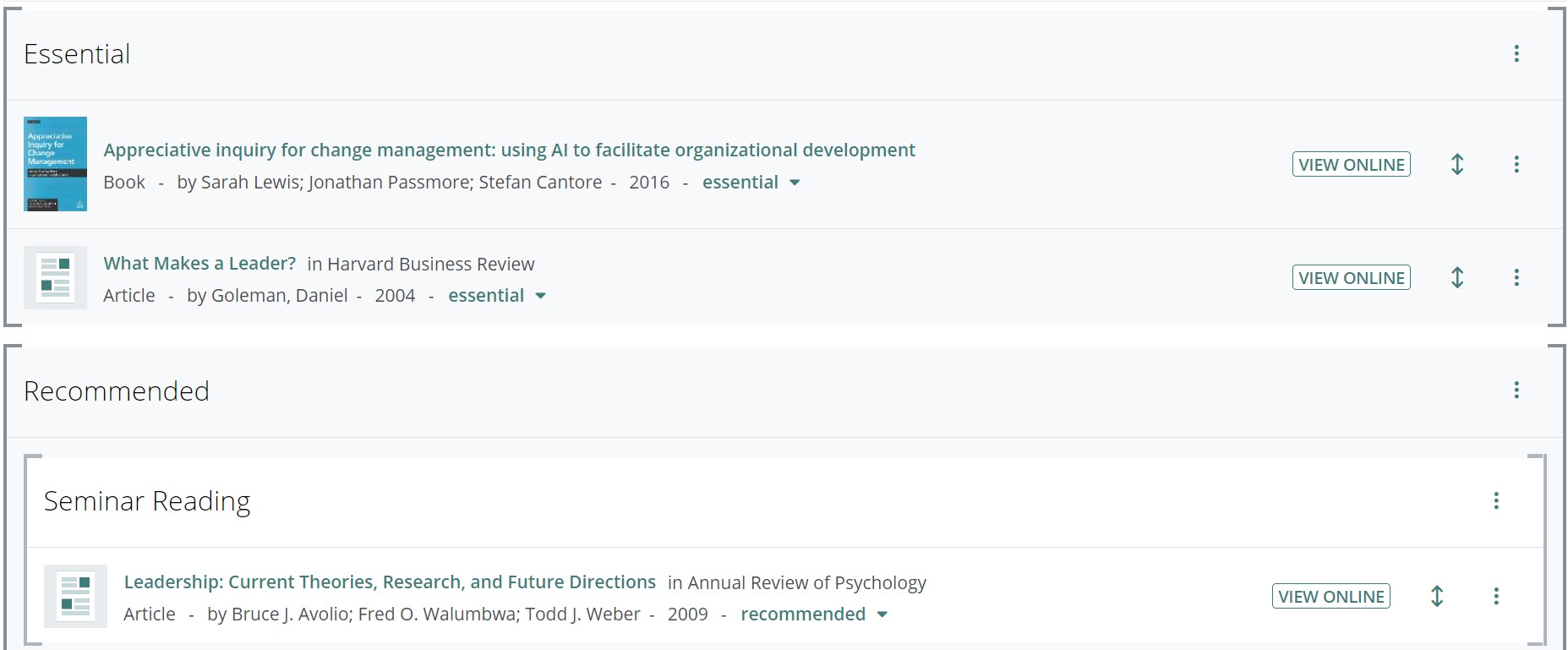
Task: Expand essential dropdown on Goleman article
Action: coord(540,296)
